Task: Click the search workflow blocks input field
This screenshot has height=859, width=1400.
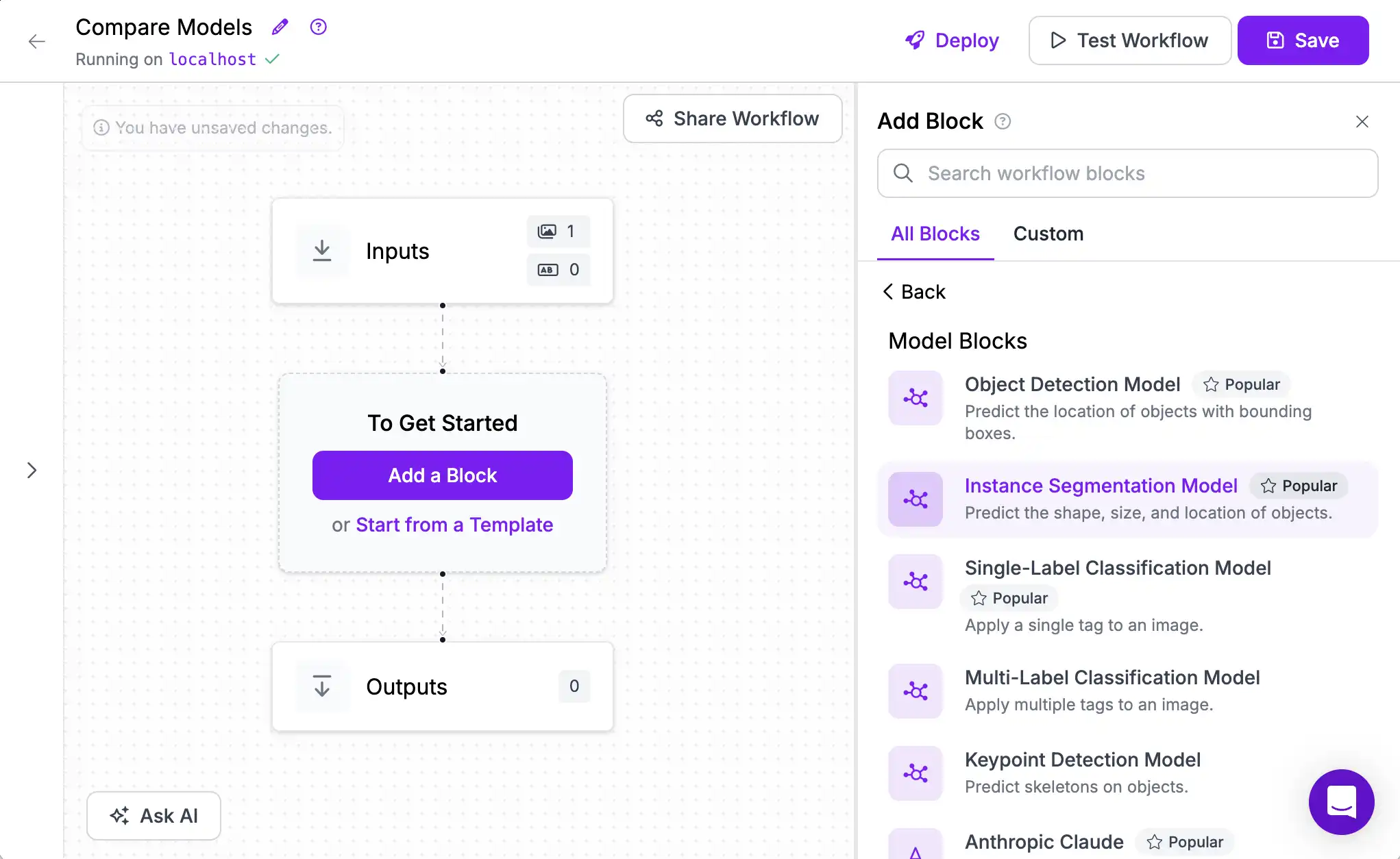Action: pyautogui.click(x=1128, y=173)
